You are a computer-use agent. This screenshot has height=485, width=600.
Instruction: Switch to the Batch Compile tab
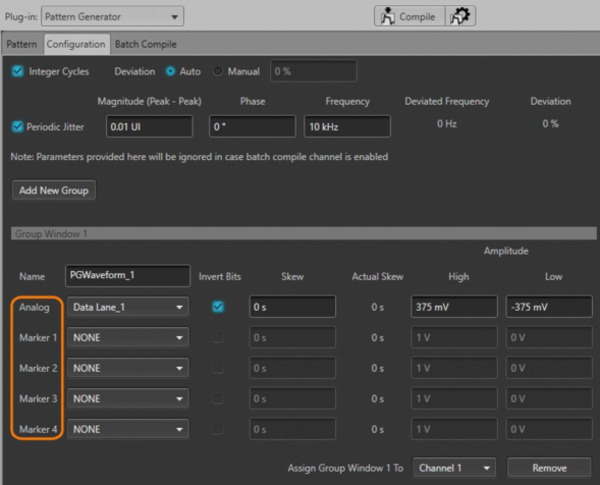point(147,45)
